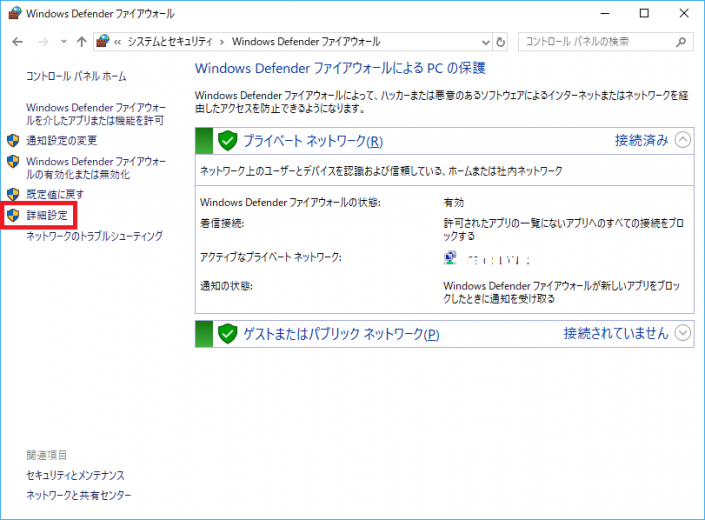Click green shield icon for プライベート ネットワーク

[x=228, y=141]
